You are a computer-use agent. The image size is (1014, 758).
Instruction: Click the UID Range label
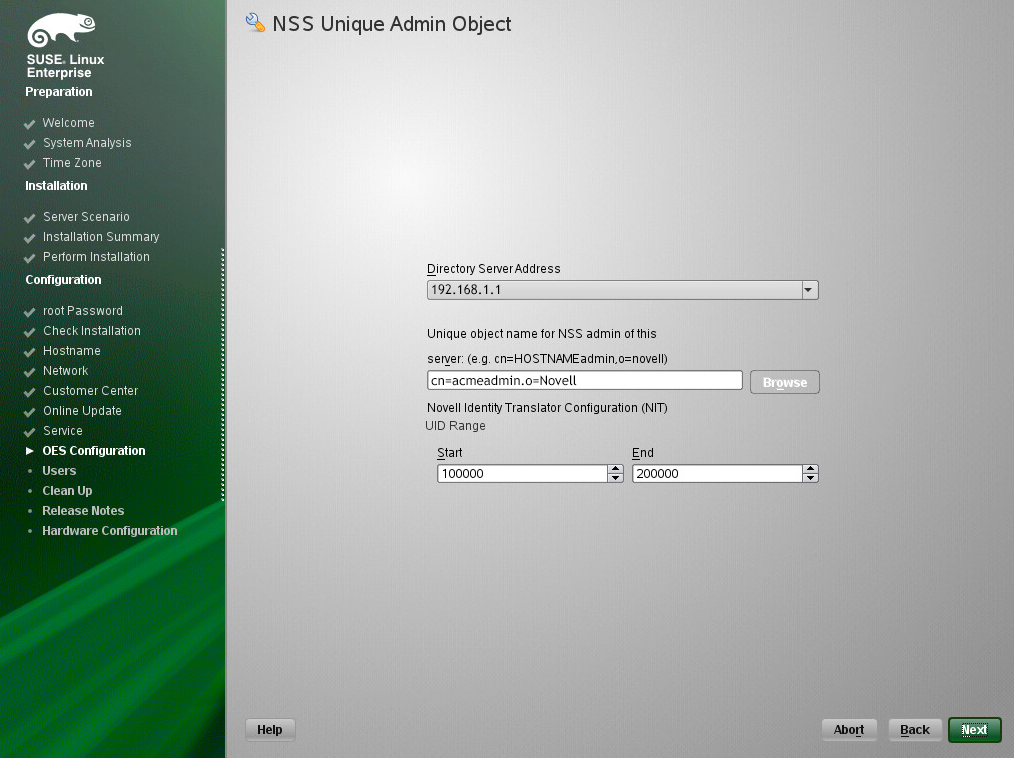(x=455, y=426)
